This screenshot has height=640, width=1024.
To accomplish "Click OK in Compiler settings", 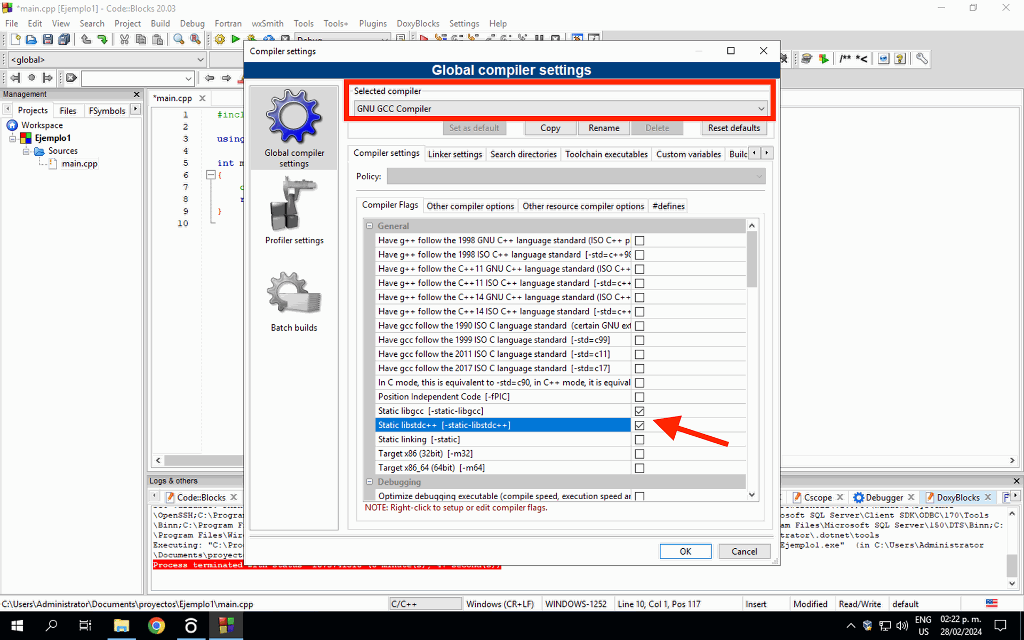I will coord(685,551).
